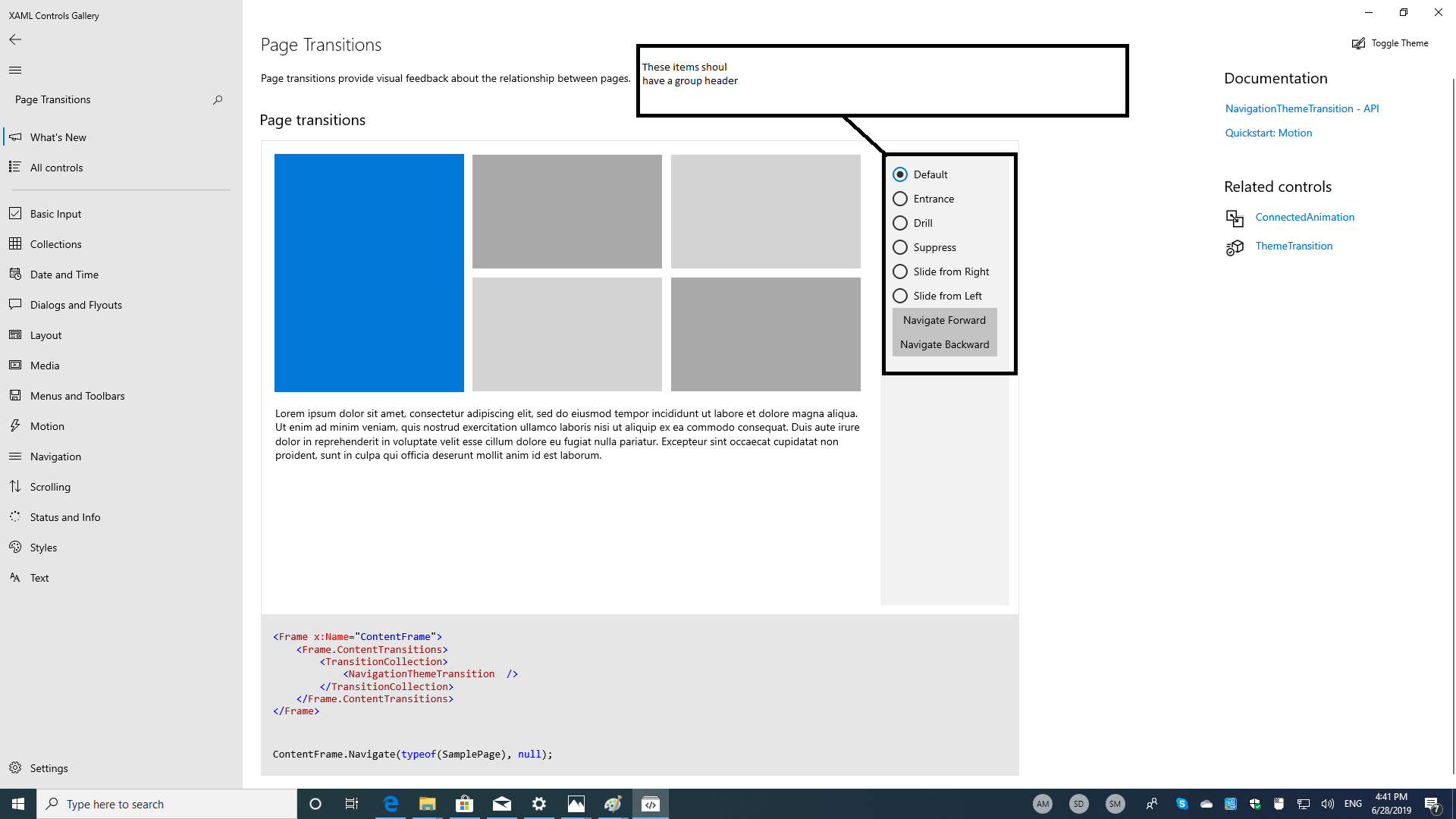Select the Suppress transition option
The height and width of the screenshot is (819, 1456).
[900, 246]
